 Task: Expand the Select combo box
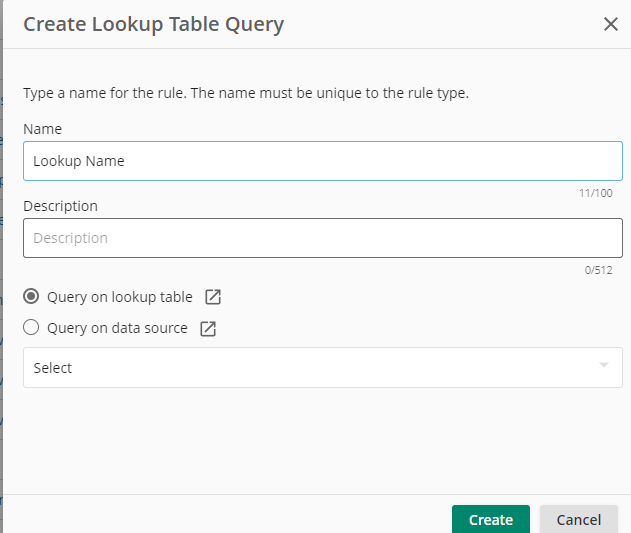point(323,368)
